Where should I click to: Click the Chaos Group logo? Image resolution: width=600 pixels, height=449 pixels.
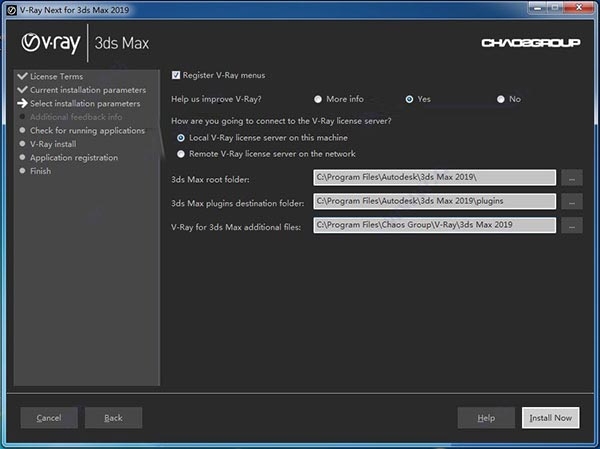pyautogui.click(x=524, y=43)
